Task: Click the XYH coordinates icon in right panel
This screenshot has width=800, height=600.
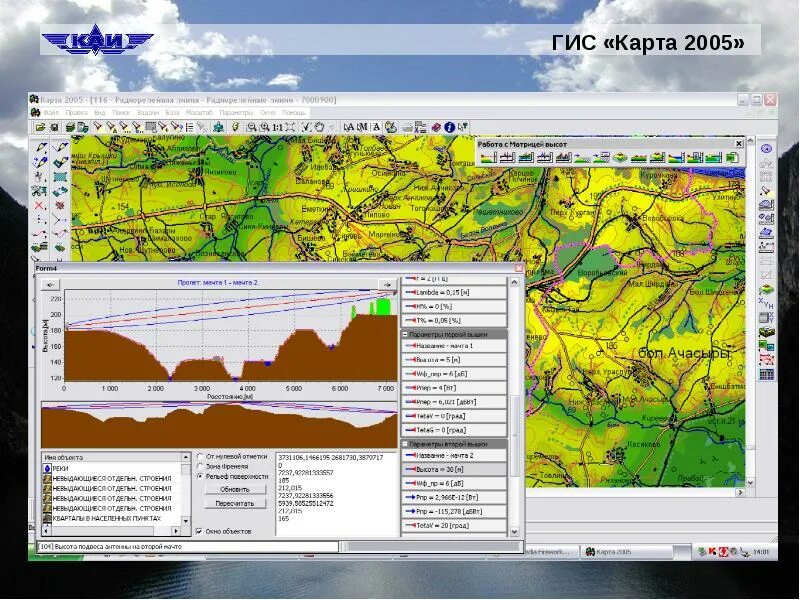Action: click(x=766, y=304)
